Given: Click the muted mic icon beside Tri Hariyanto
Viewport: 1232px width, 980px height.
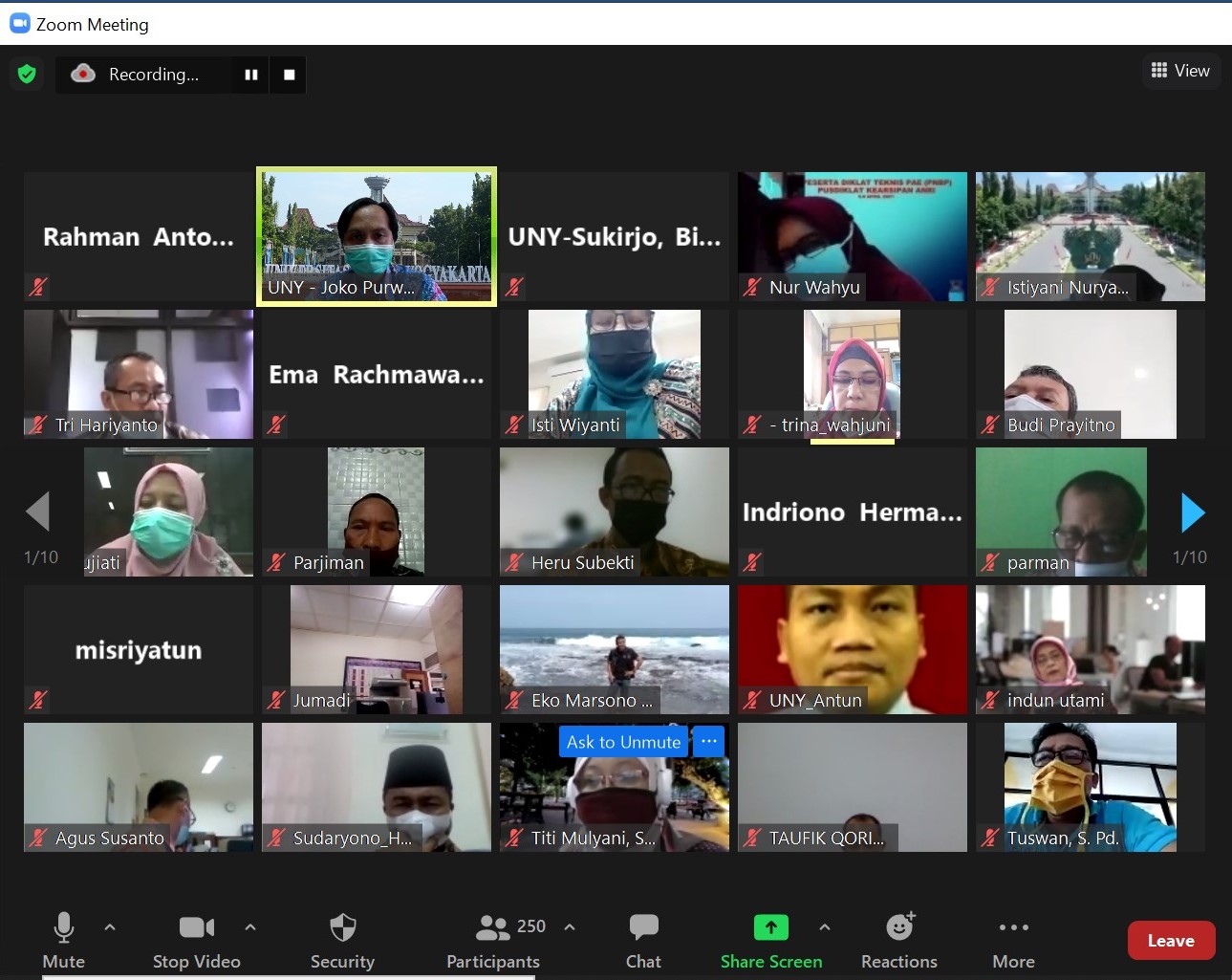Looking at the screenshot, I should pyautogui.click(x=38, y=425).
